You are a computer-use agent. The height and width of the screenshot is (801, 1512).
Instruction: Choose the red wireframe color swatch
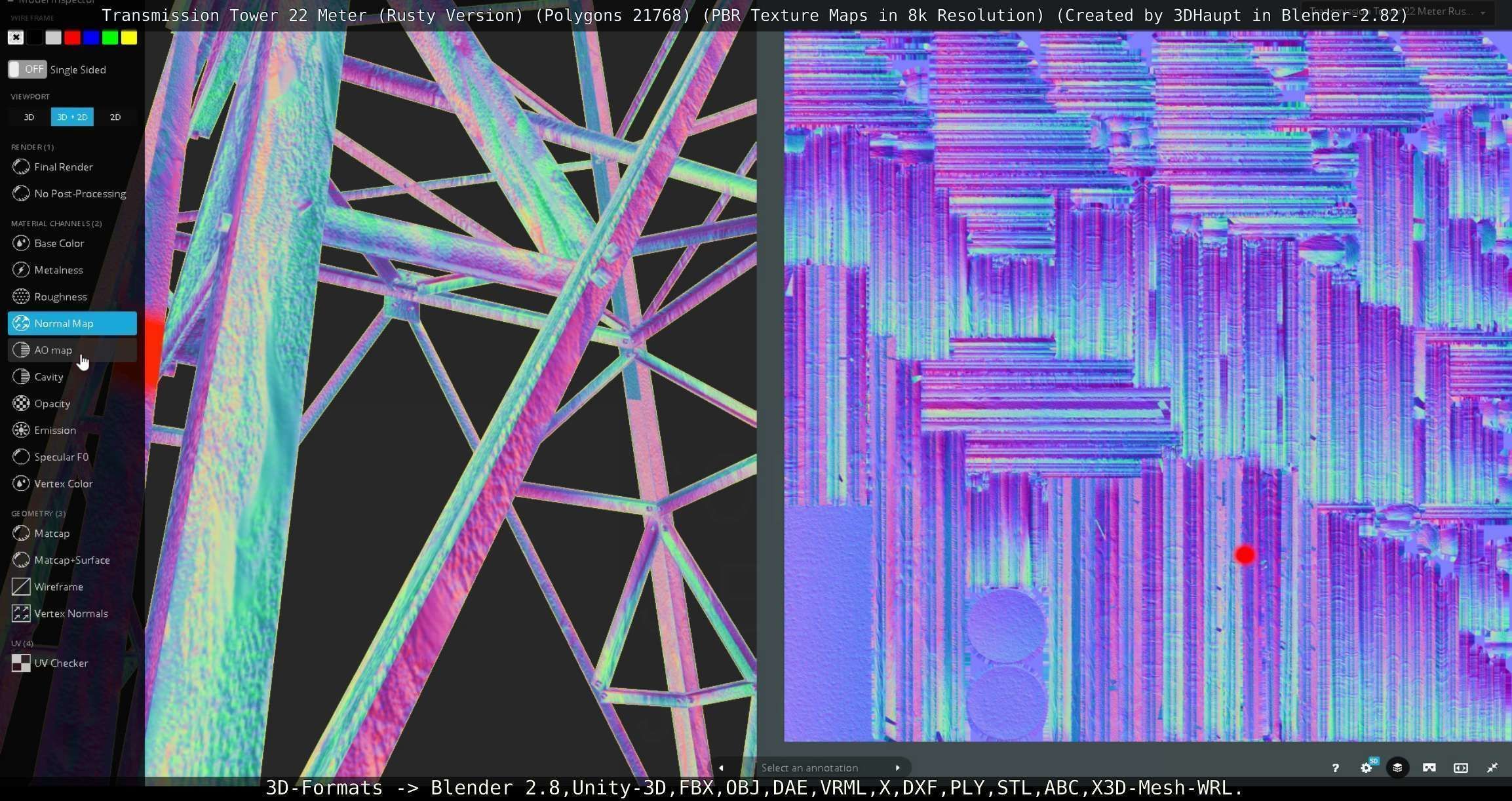pyautogui.click(x=73, y=38)
